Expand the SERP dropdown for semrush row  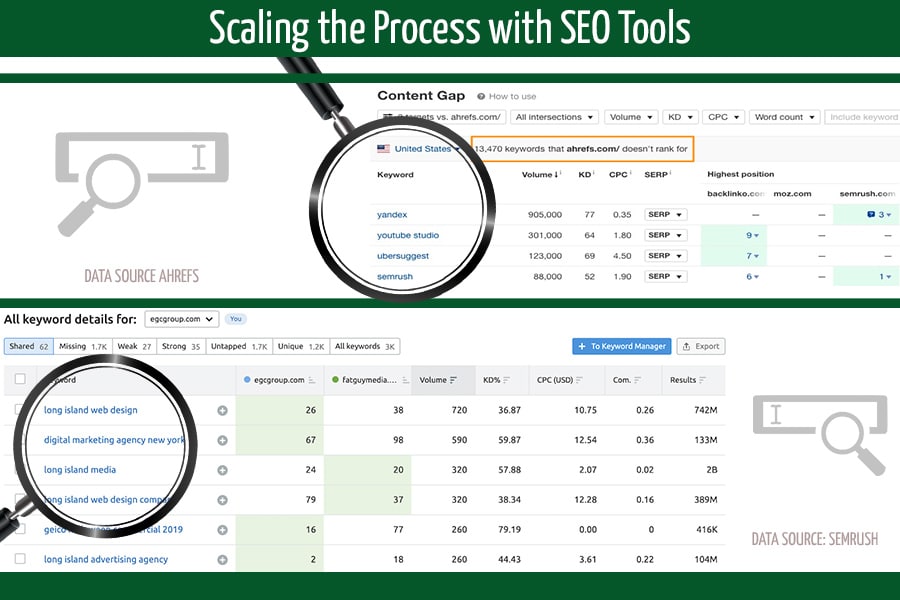pyautogui.click(x=665, y=277)
